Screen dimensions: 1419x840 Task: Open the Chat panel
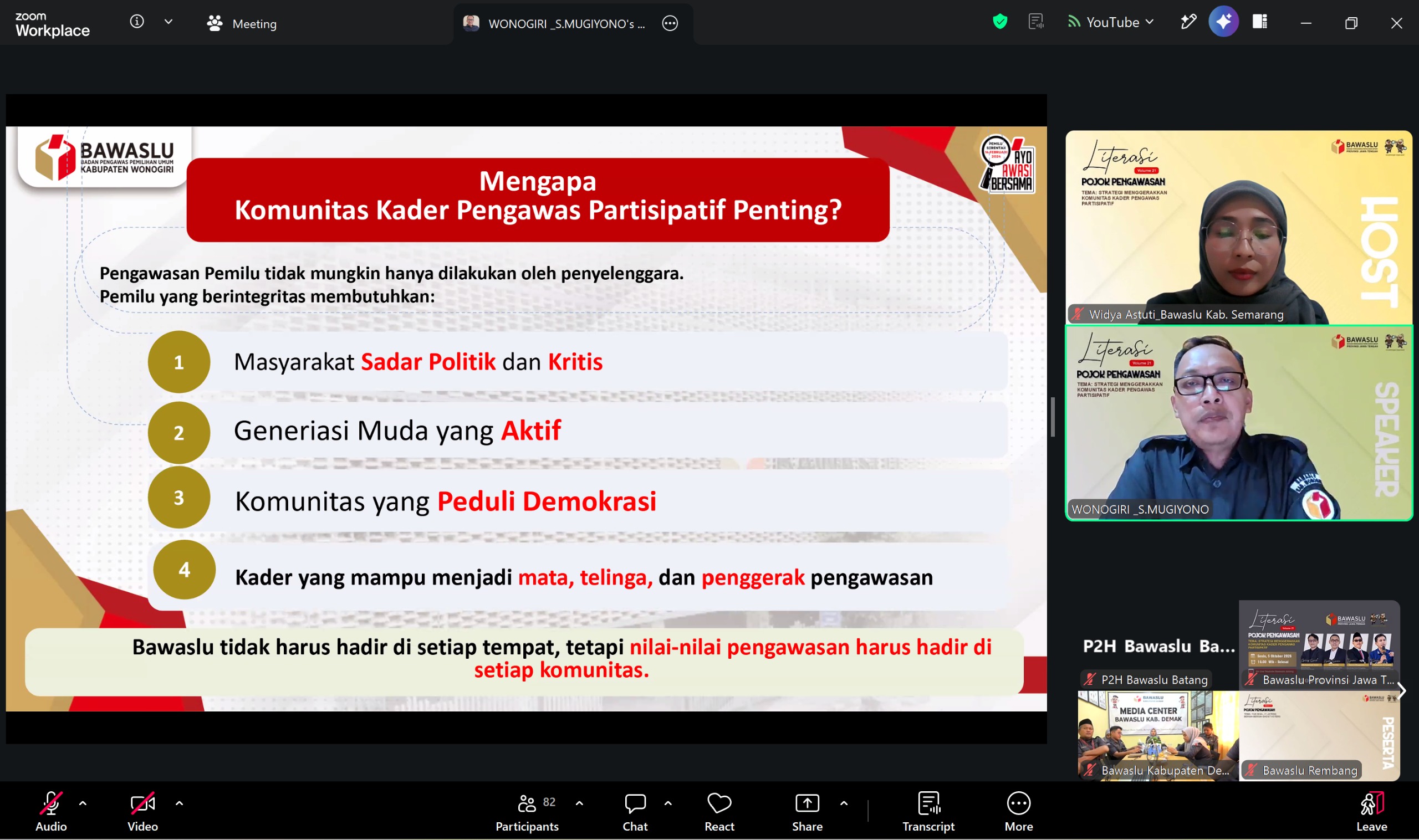coord(635,812)
